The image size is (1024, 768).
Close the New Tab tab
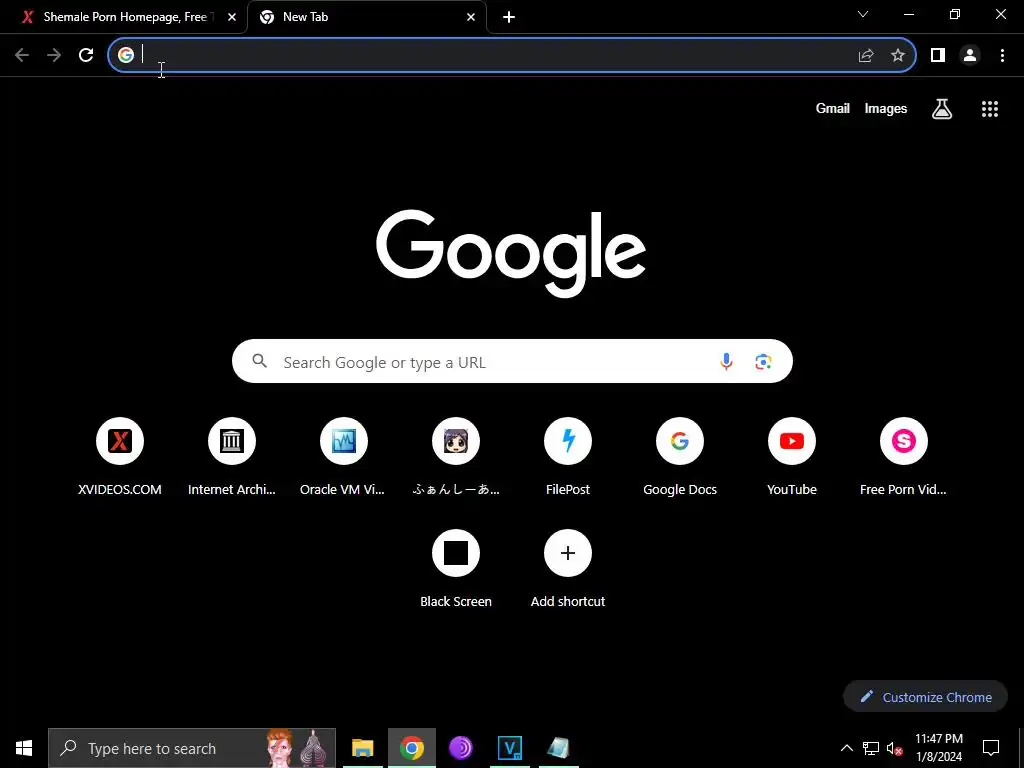pyautogui.click(x=471, y=18)
